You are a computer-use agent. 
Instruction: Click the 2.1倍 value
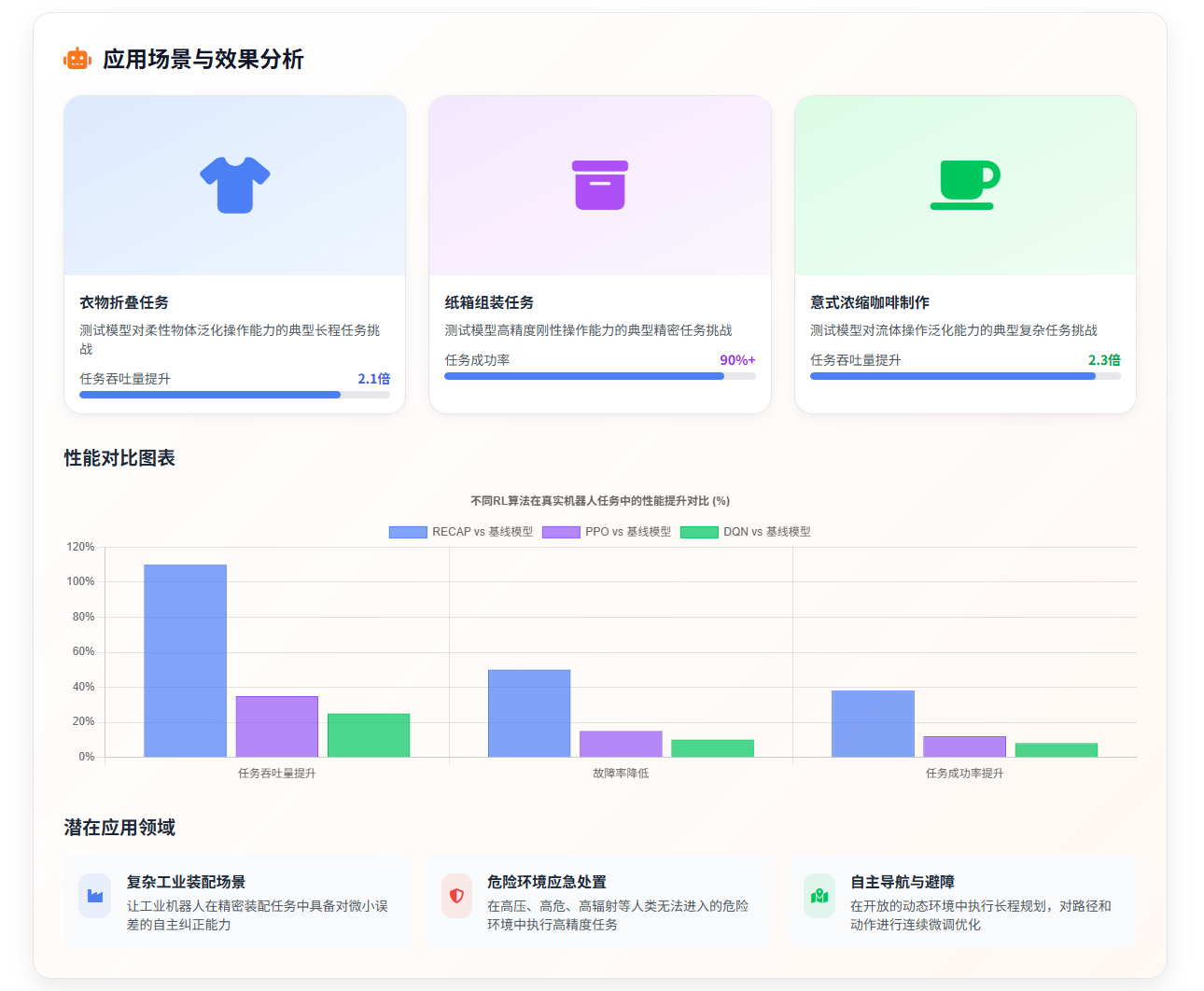point(374,379)
